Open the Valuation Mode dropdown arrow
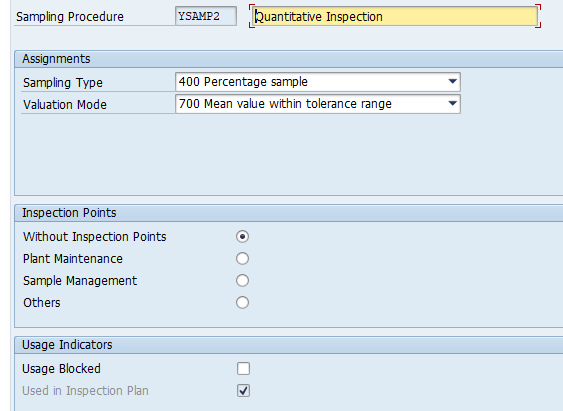Screen dimensions: 563x411 pos(452,104)
